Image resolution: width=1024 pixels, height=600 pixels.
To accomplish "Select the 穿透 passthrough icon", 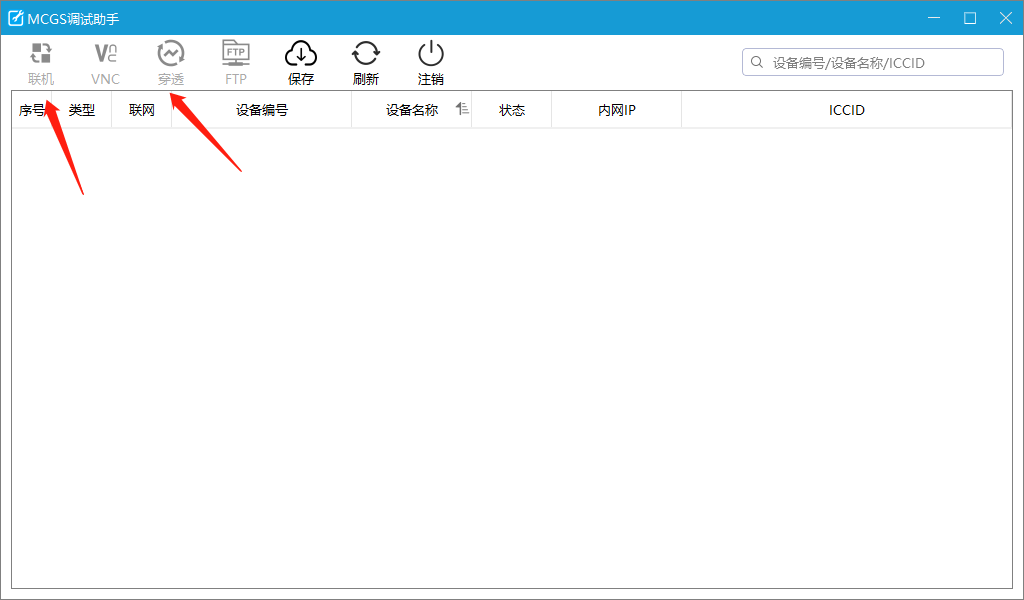I will [x=170, y=54].
